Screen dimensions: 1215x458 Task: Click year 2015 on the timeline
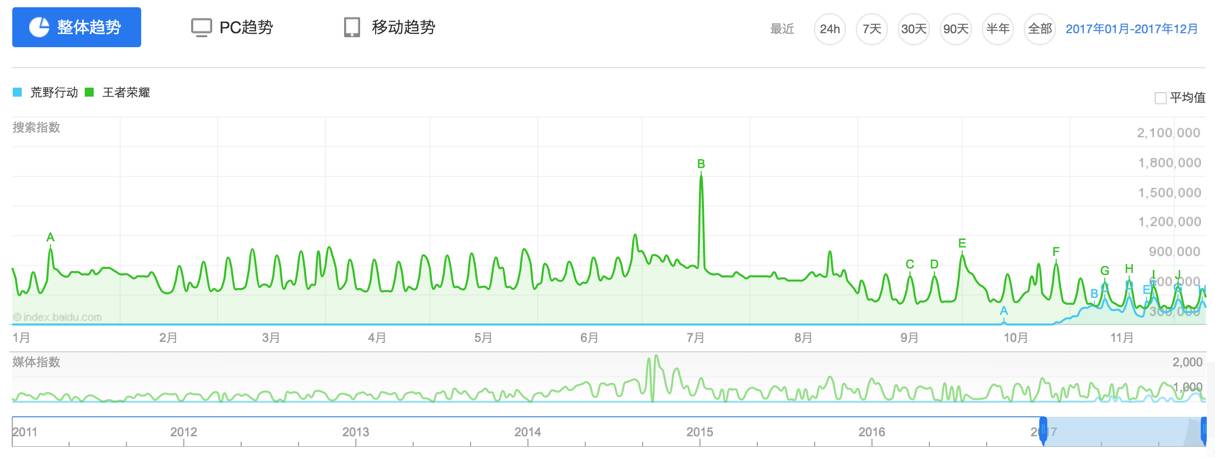(699, 432)
